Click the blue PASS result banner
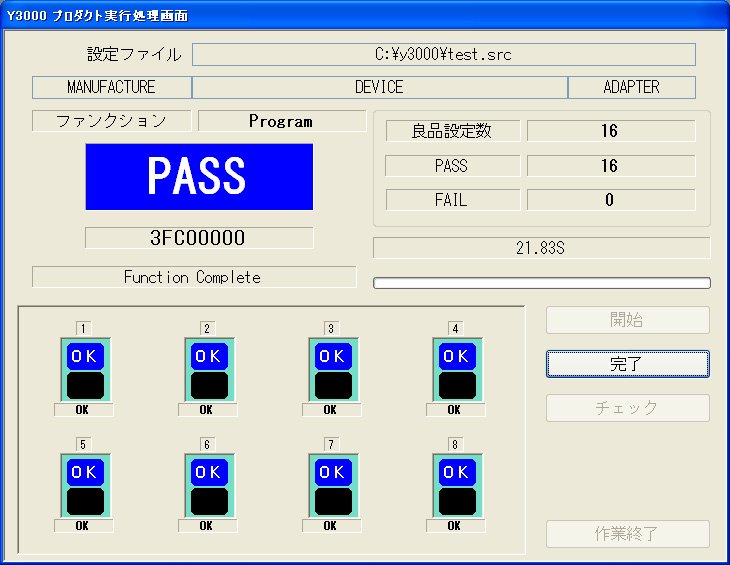Screen dimensions: 730x565 pos(199,177)
